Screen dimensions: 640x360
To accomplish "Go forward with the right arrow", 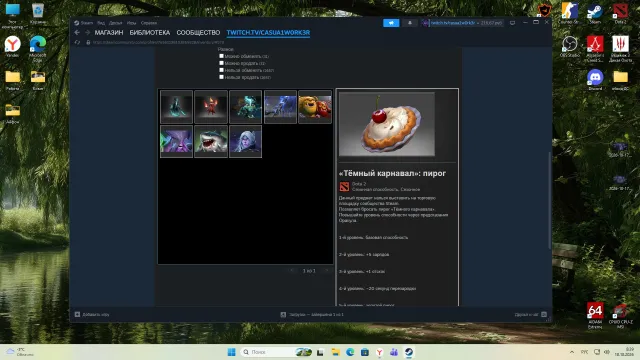I will pyautogui.click(x=87, y=33).
